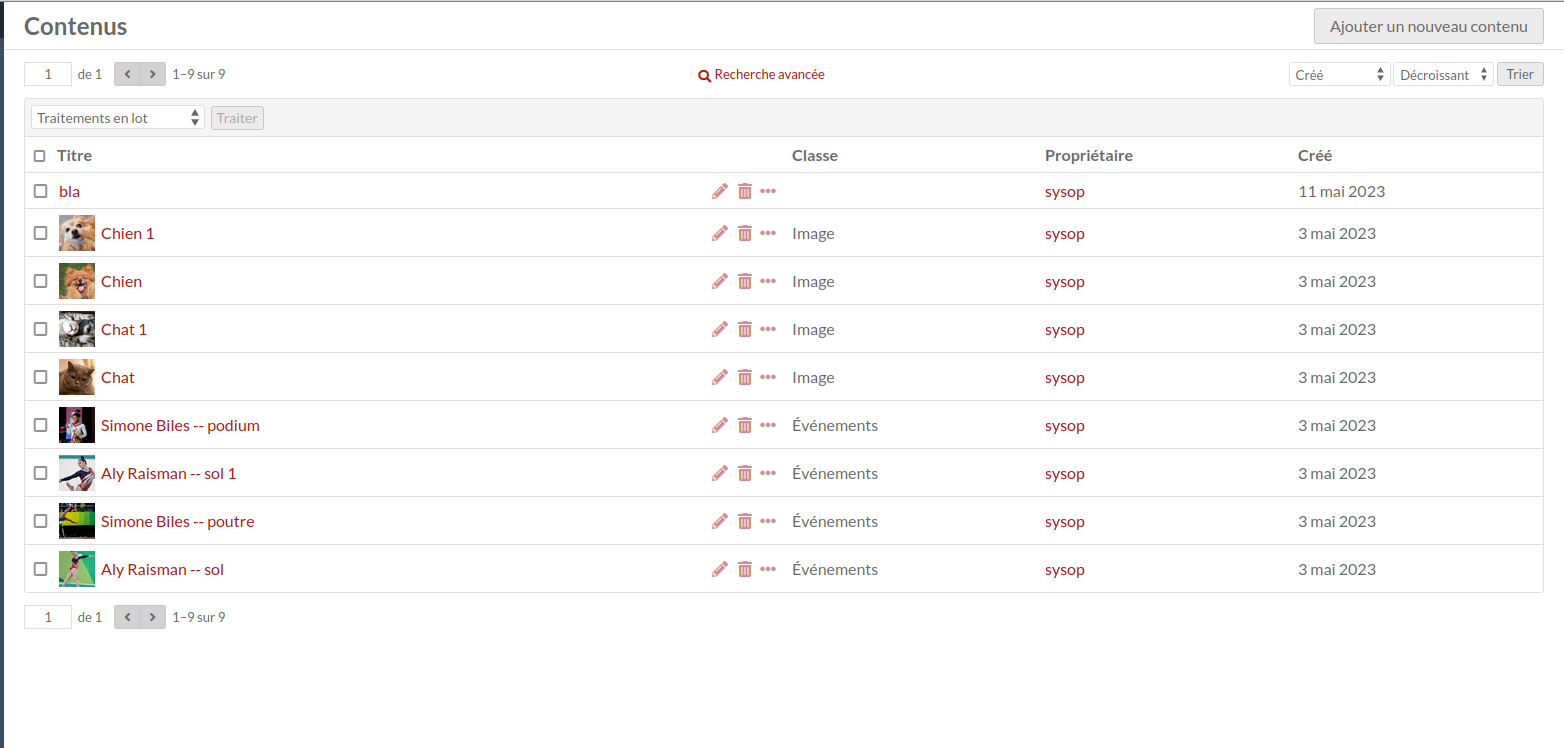Edit the 'bla' item with pencil icon
This screenshot has width=1564, height=748.
[720, 191]
